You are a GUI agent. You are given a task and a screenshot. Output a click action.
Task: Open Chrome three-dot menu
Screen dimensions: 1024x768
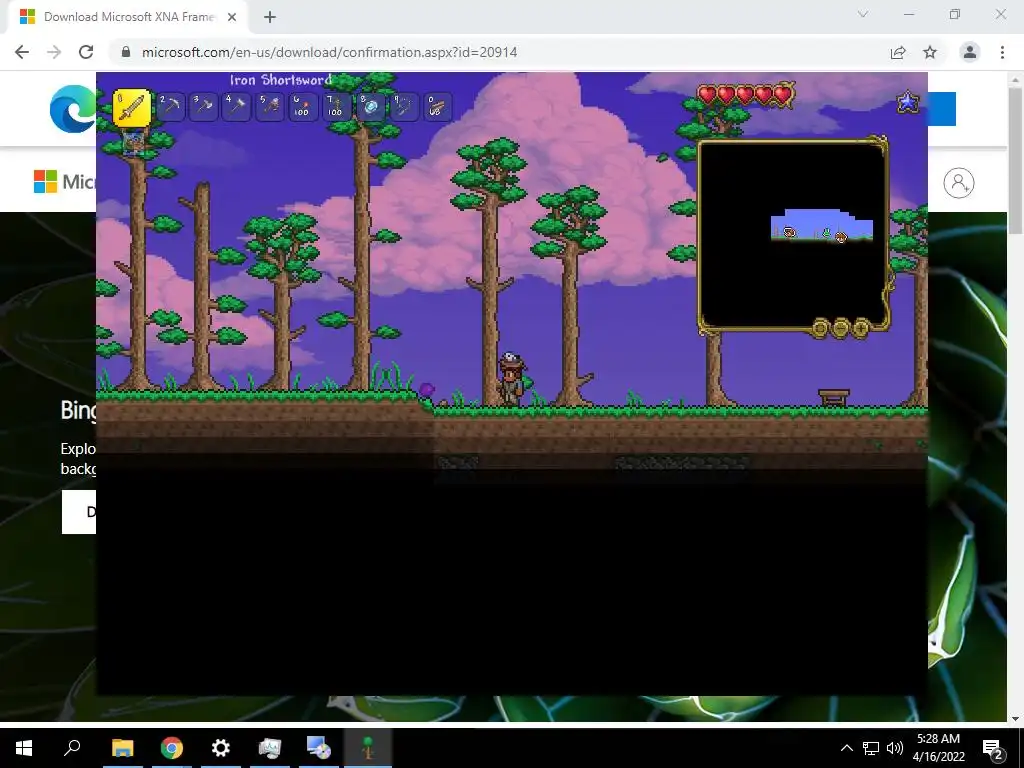(1002, 52)
